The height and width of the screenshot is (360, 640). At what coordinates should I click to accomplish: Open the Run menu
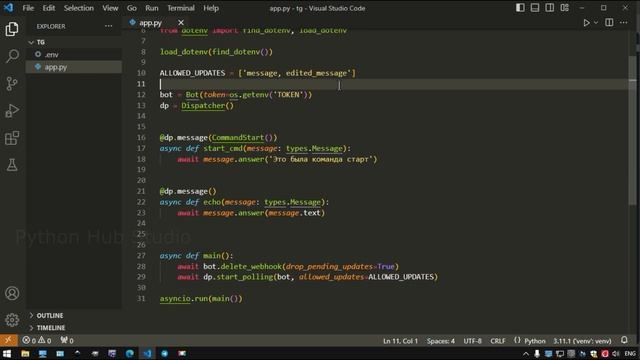coord(151,8)
